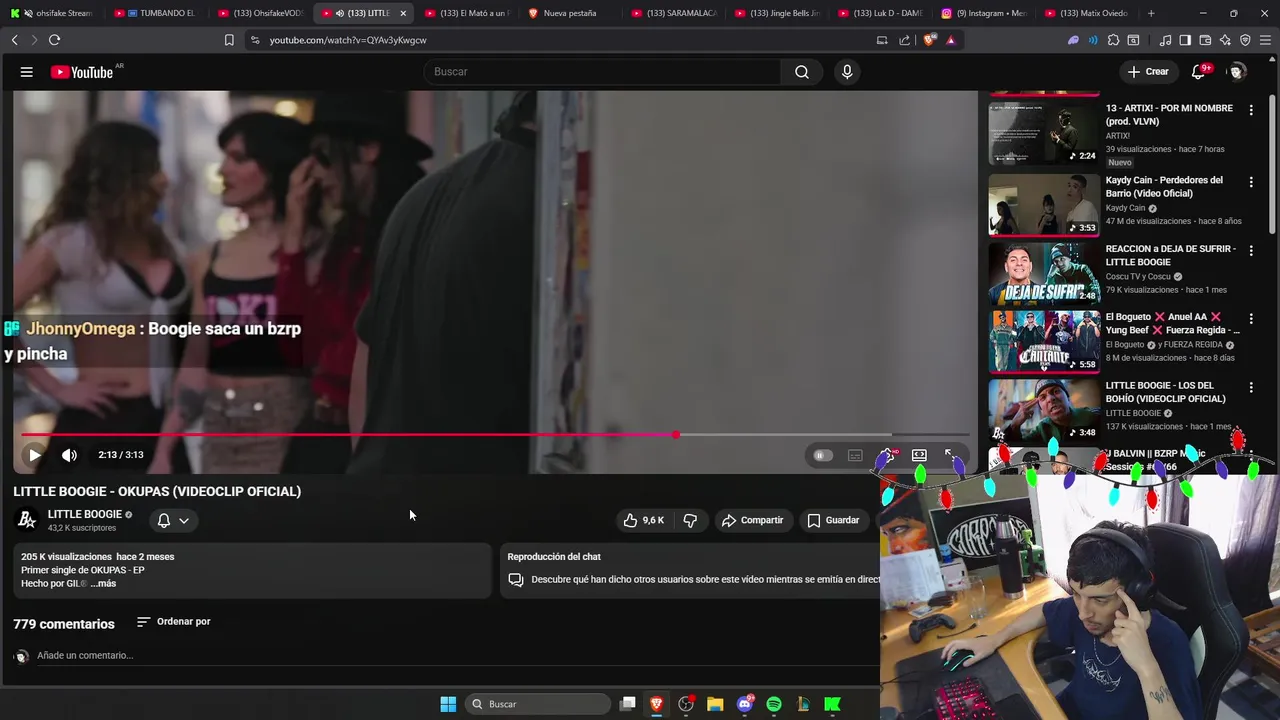Open El Bogueto Anuel AA video thumbnail
1280x720 pixels.
[1043, 341]
